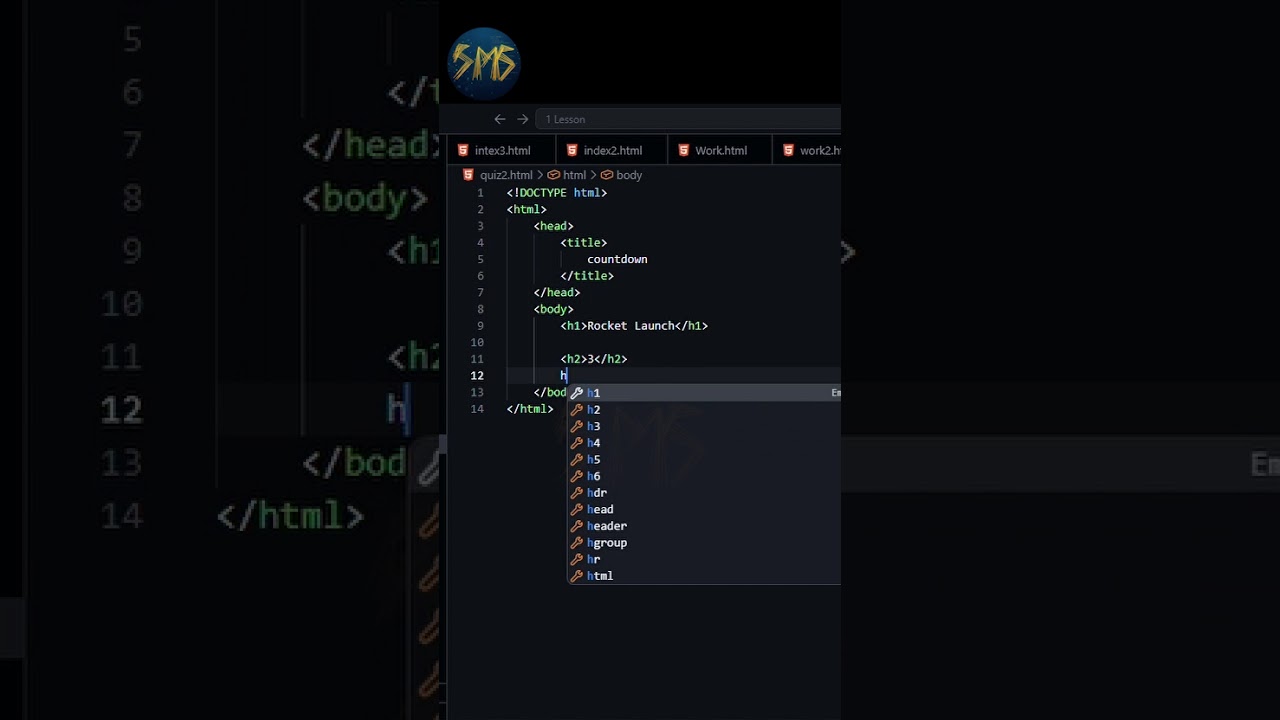Choose the hgroup suggestion

tap(704, 543)
